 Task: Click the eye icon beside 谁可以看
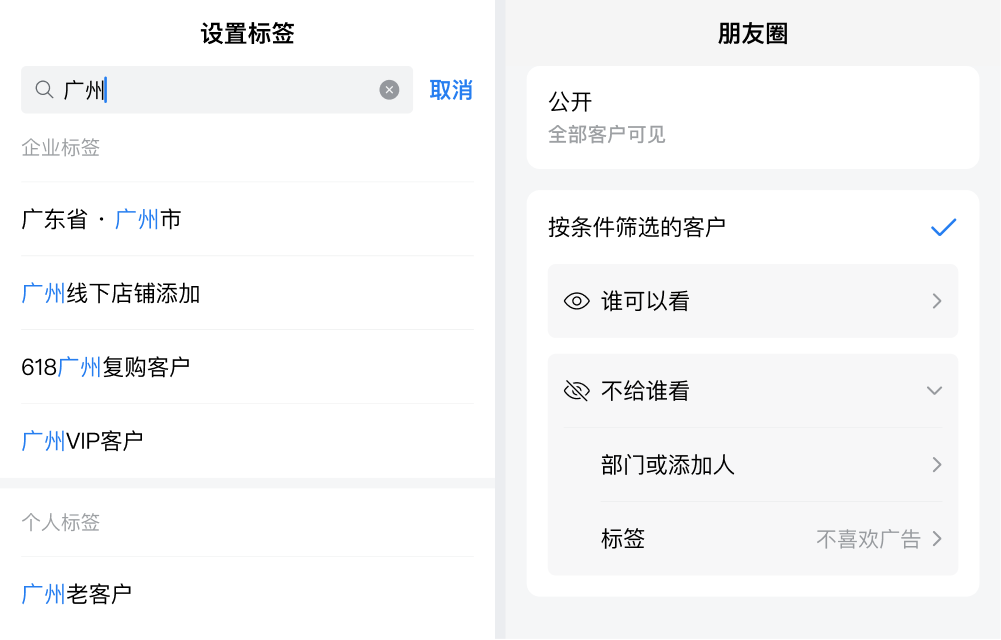(x=577, y=301)
